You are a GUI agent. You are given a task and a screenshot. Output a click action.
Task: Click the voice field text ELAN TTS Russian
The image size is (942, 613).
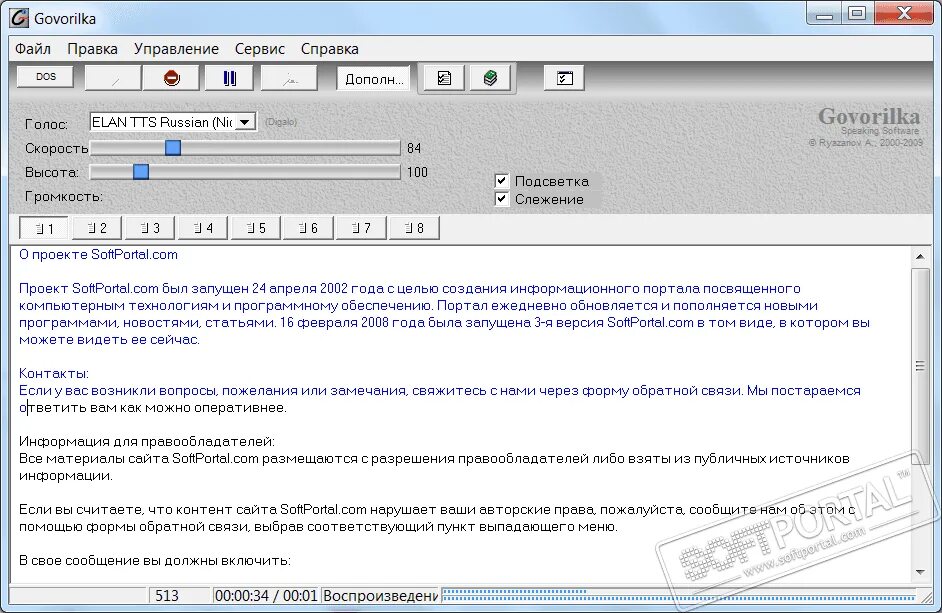click(x=162, y=122)
